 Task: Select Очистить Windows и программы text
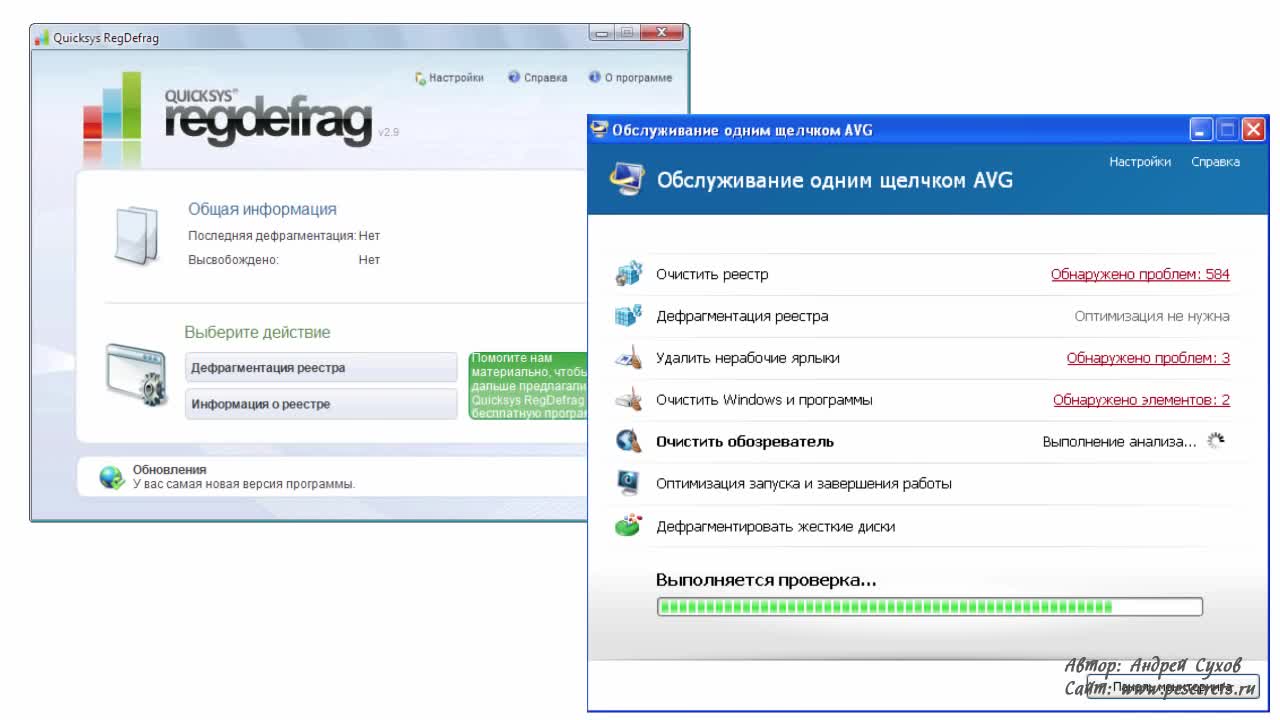[x=764, y=400]
